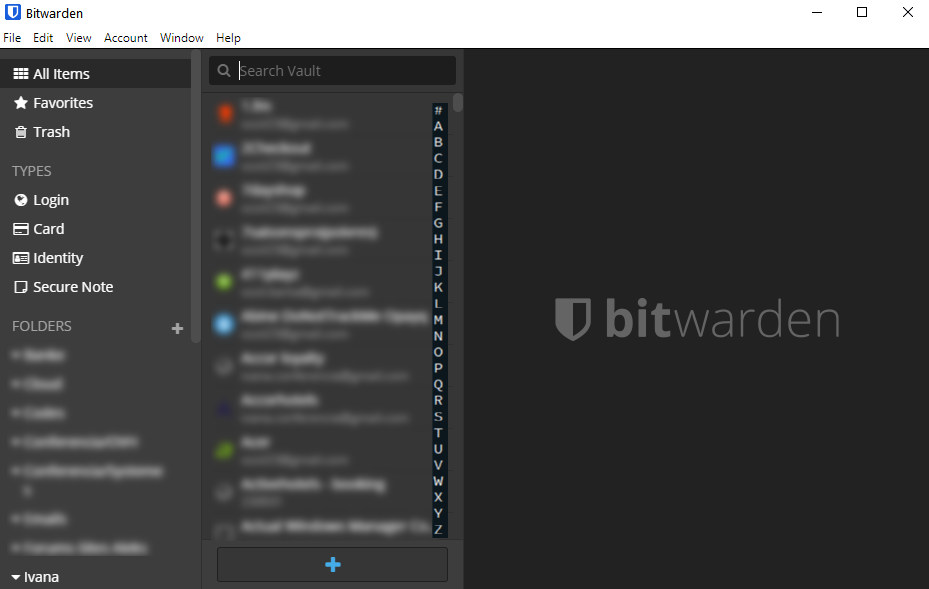The height and width of the screenshot is (589, 929).
Task: Open the Help menu
Action: (228, 38)
